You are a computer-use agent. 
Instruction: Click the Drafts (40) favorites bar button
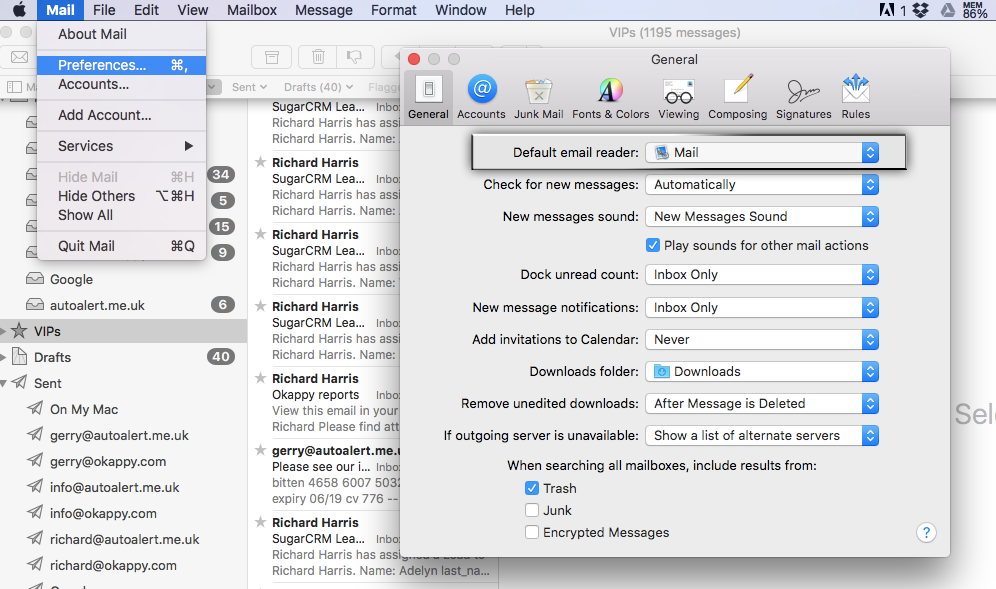[318, 87]
